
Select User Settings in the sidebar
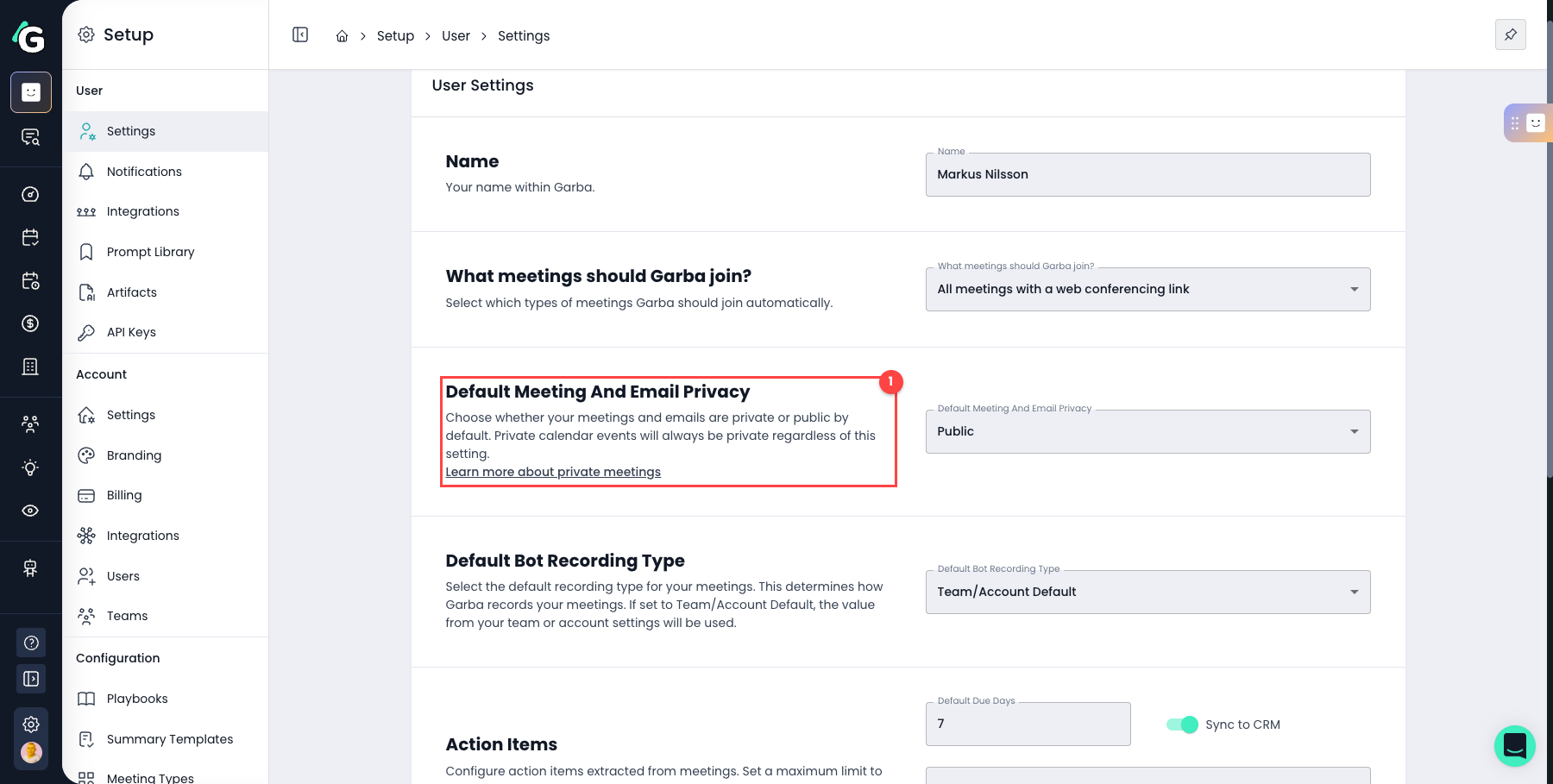click(x=166, y=131)
